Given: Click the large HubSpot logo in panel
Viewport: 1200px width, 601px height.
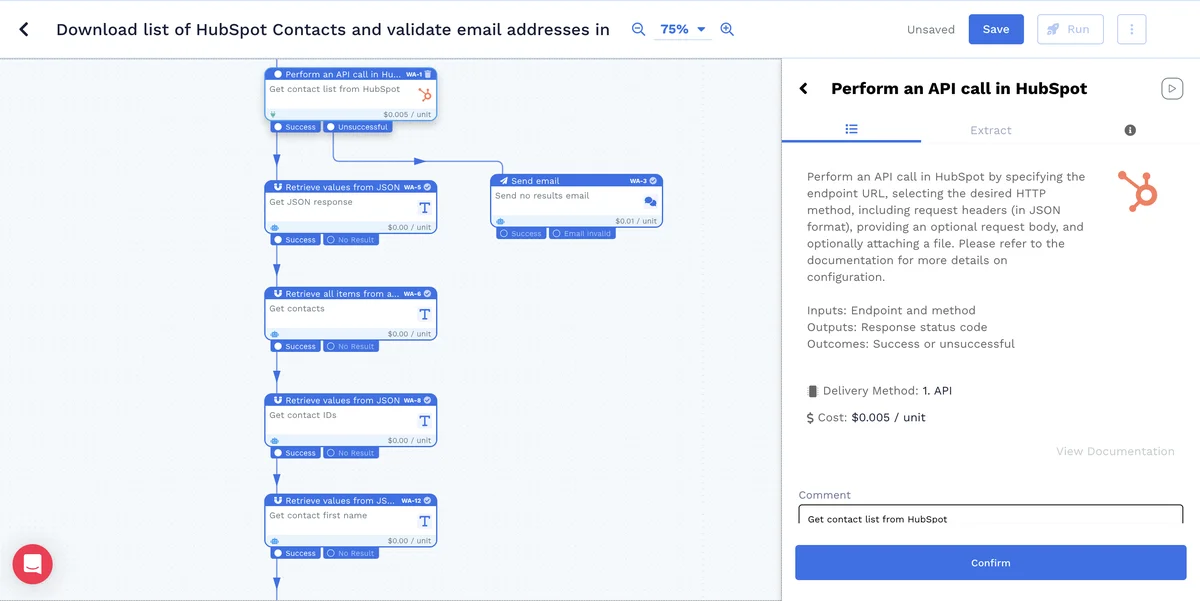Looking at the screenshot, I should pos(1138,191).
